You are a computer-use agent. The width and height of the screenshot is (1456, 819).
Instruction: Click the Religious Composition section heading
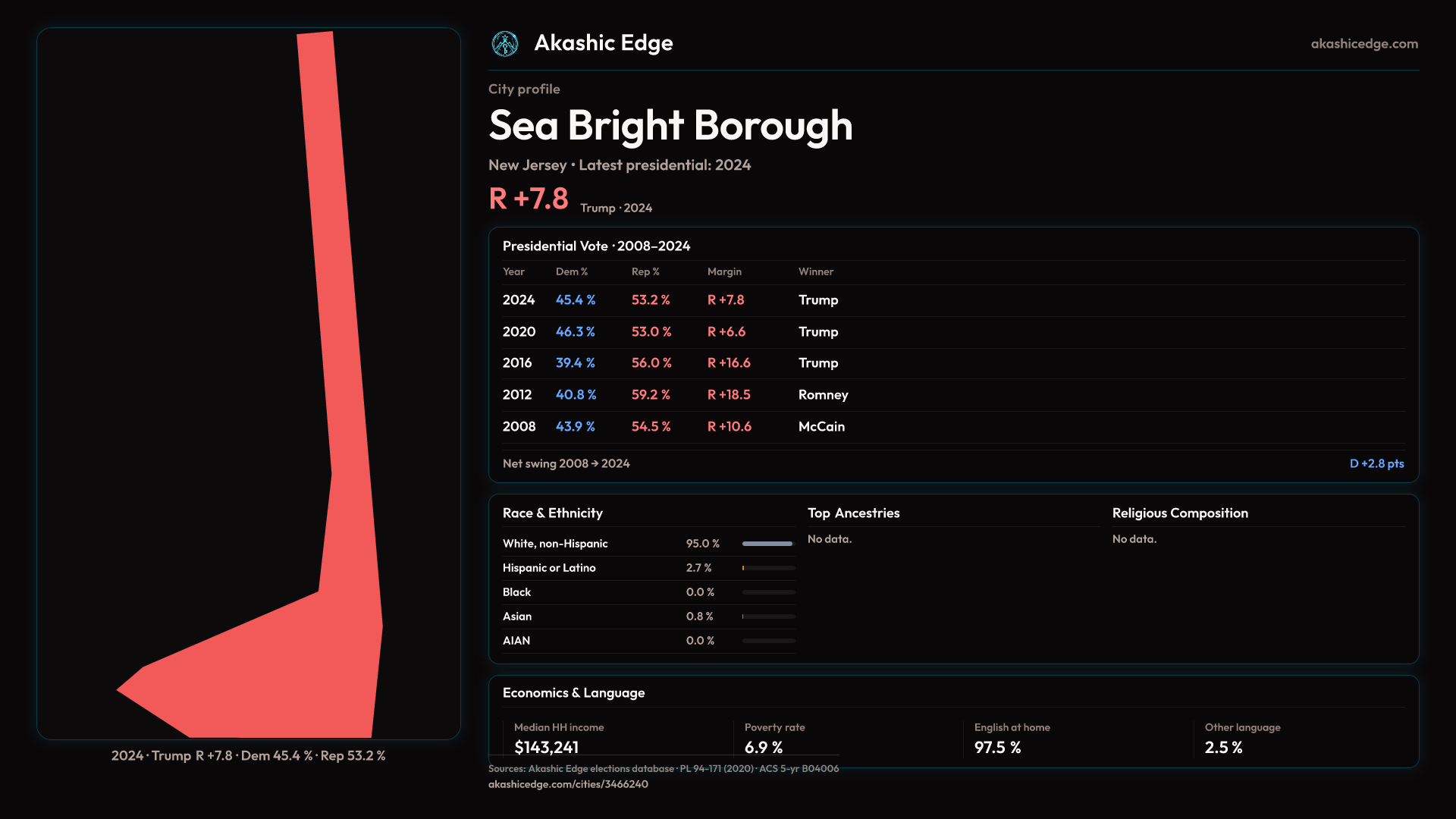click(1179, 513)
